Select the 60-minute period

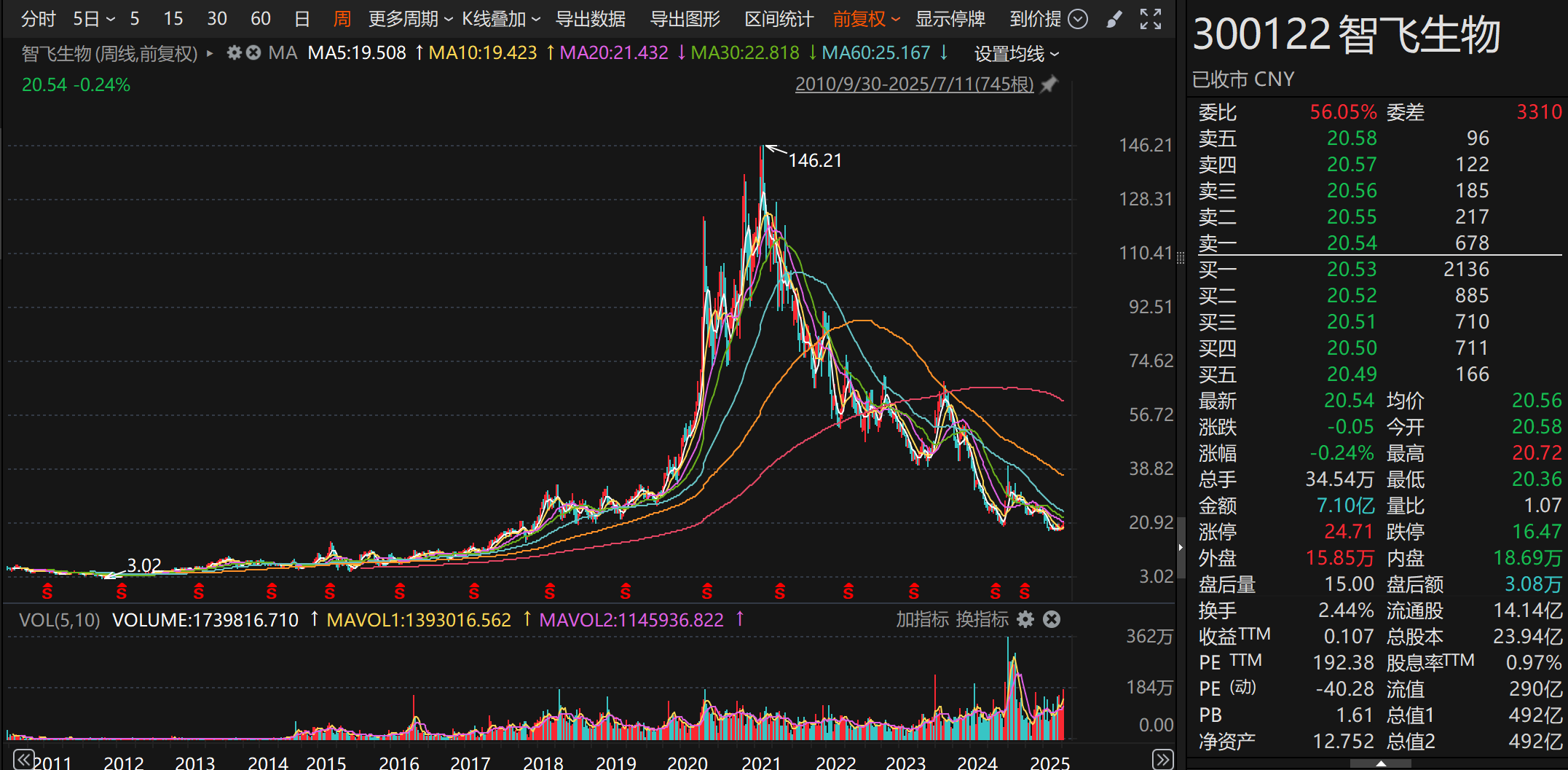pyautogui.click(x=261, y=19)
